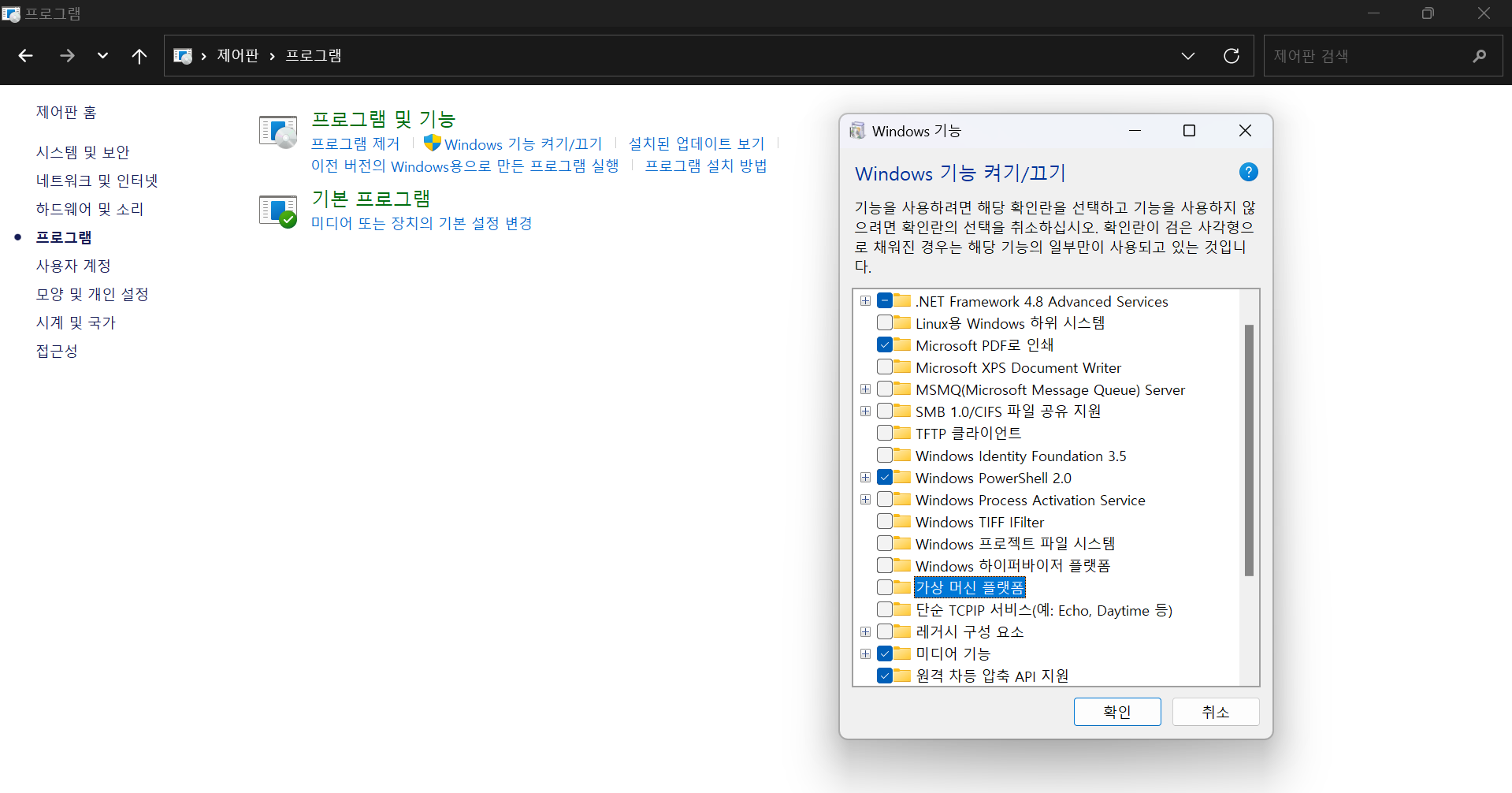Refresh the Control Panel view

[x=1232, y=56]
